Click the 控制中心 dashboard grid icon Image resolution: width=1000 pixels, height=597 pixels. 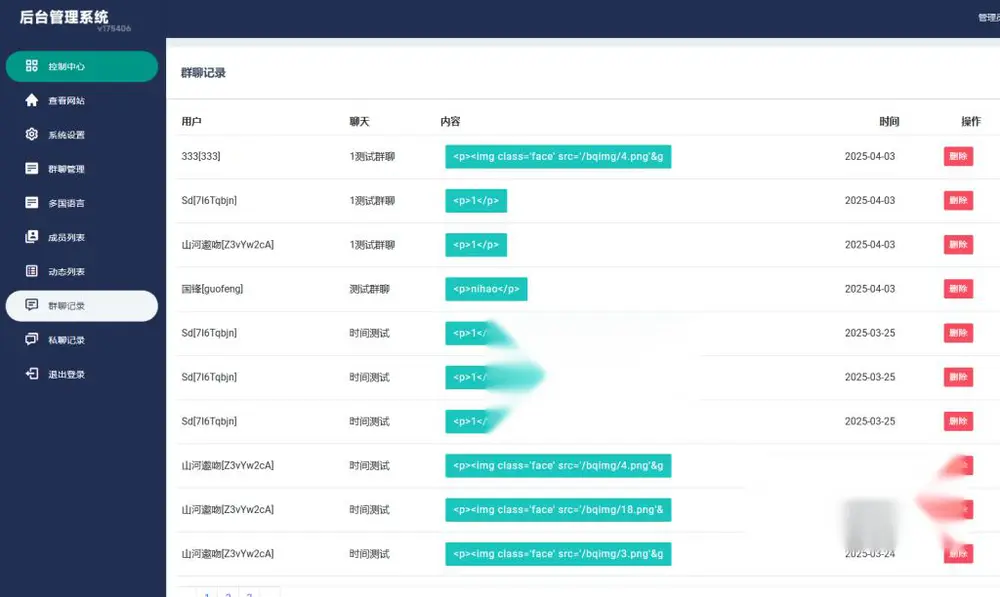[x=31, y=66]
